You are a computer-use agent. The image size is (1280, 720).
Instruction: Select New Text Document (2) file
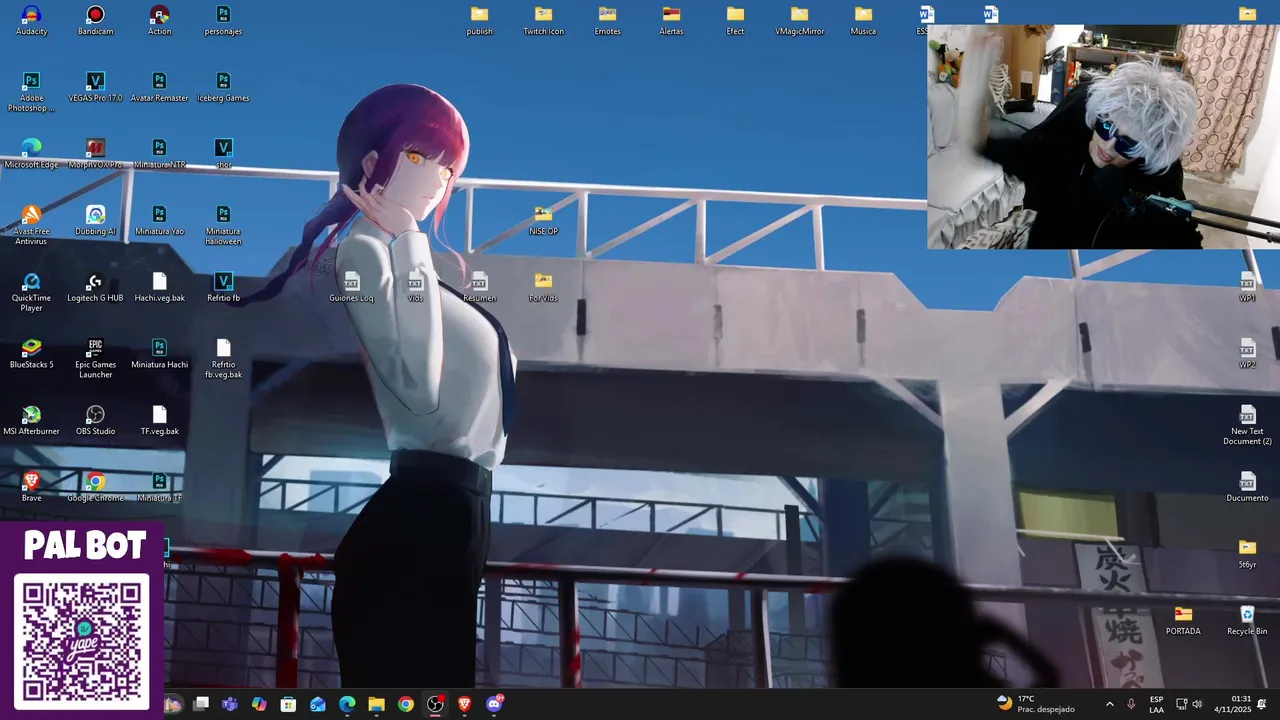1247,425
